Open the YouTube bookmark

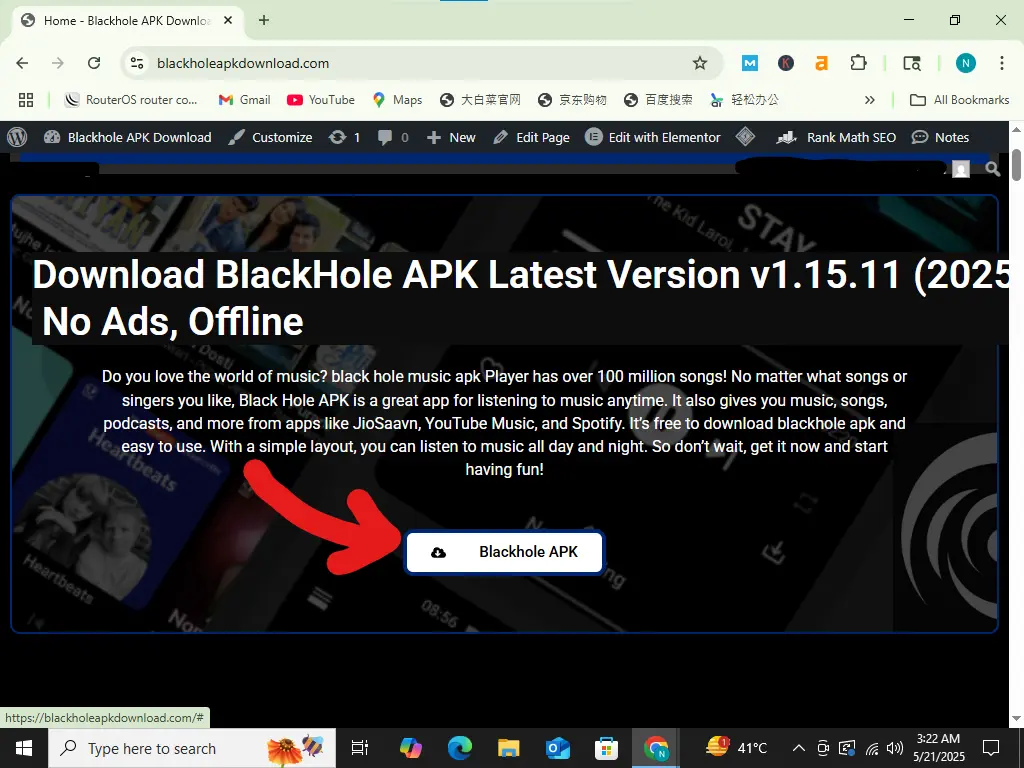point(321,100)
